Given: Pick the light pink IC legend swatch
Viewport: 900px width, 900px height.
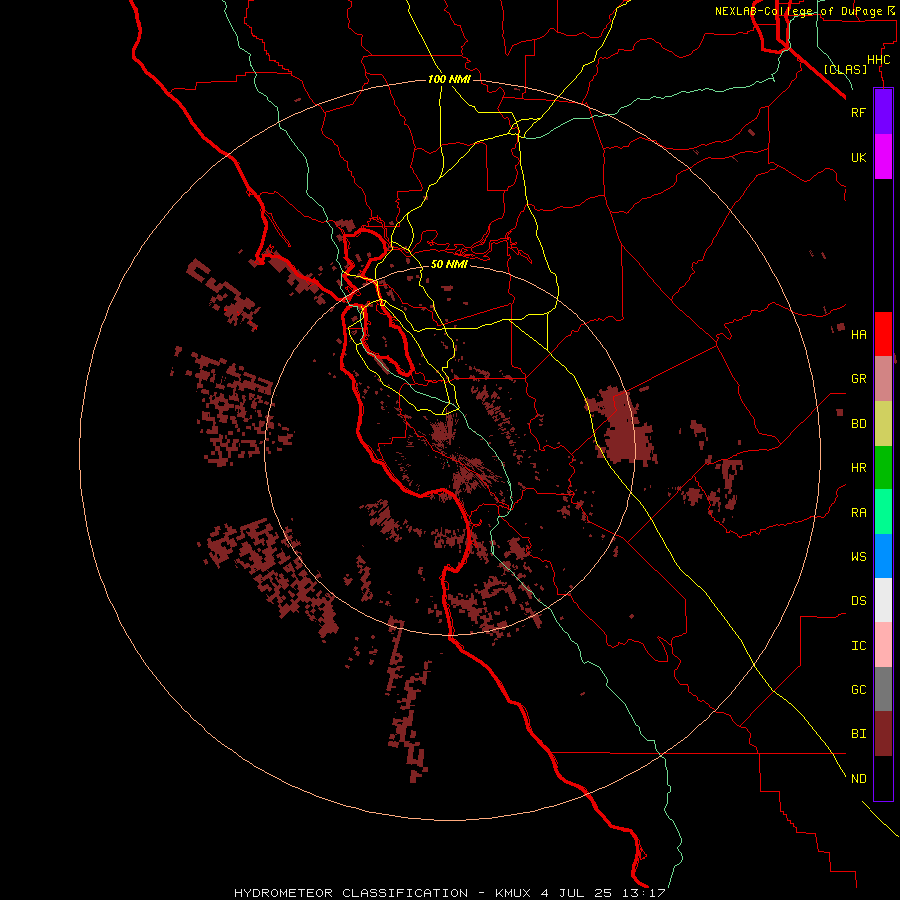Looking at the screenshot, I should coord(883,645).
